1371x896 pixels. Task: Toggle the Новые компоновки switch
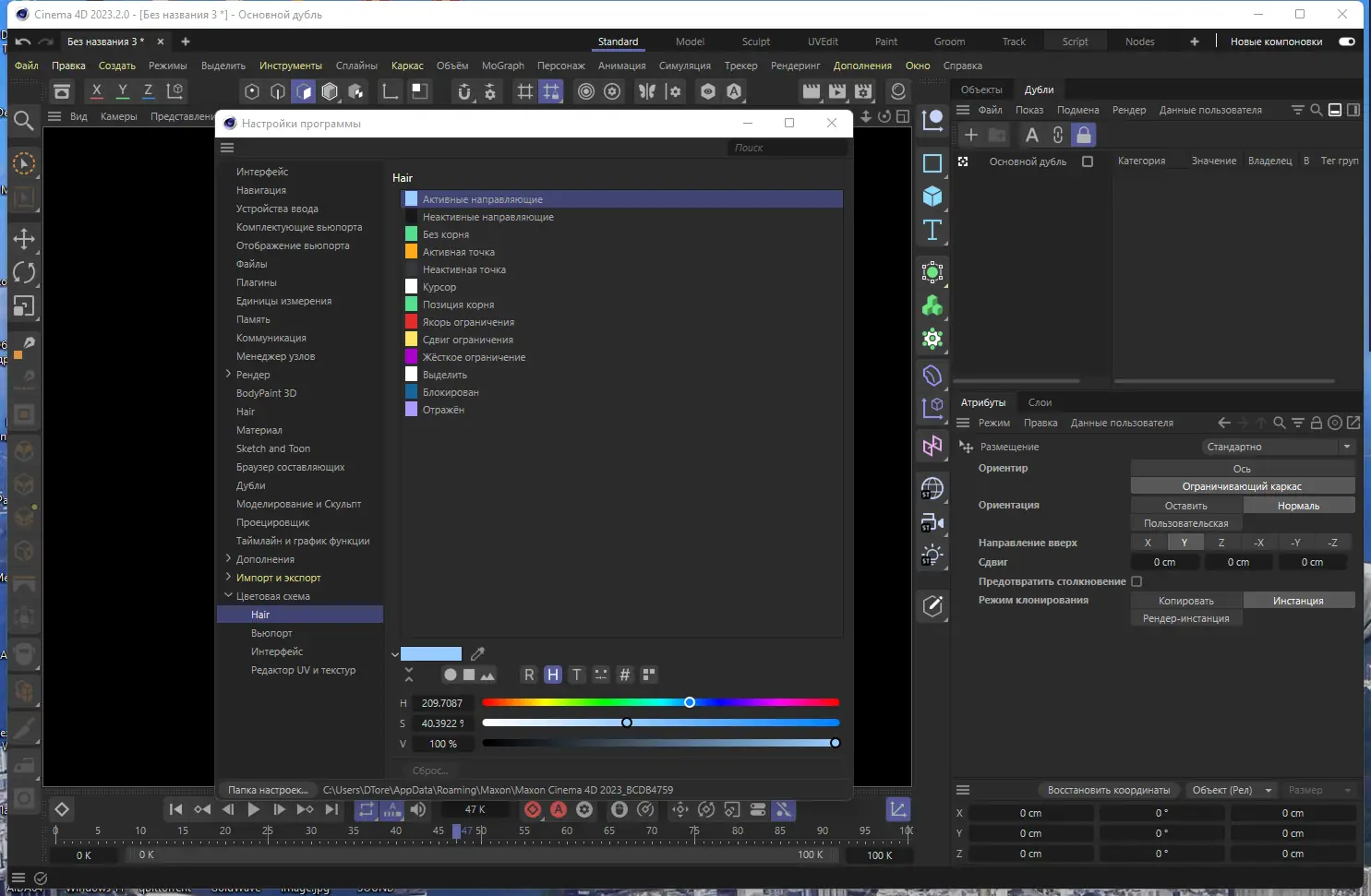1347,42
